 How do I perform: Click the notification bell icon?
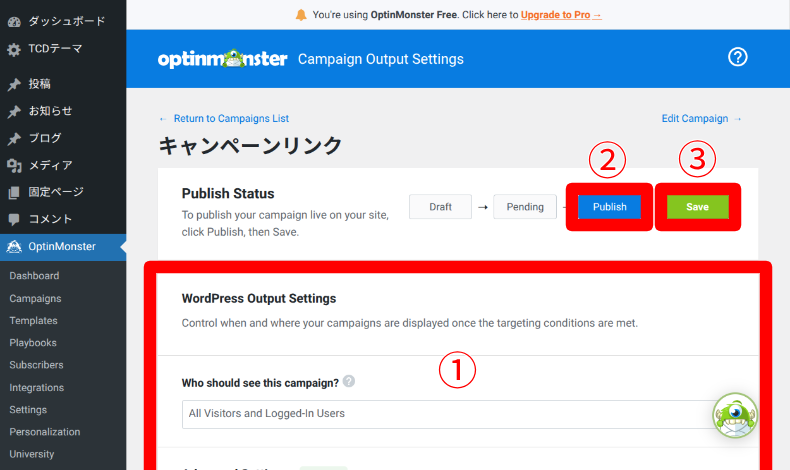(301, 15)
